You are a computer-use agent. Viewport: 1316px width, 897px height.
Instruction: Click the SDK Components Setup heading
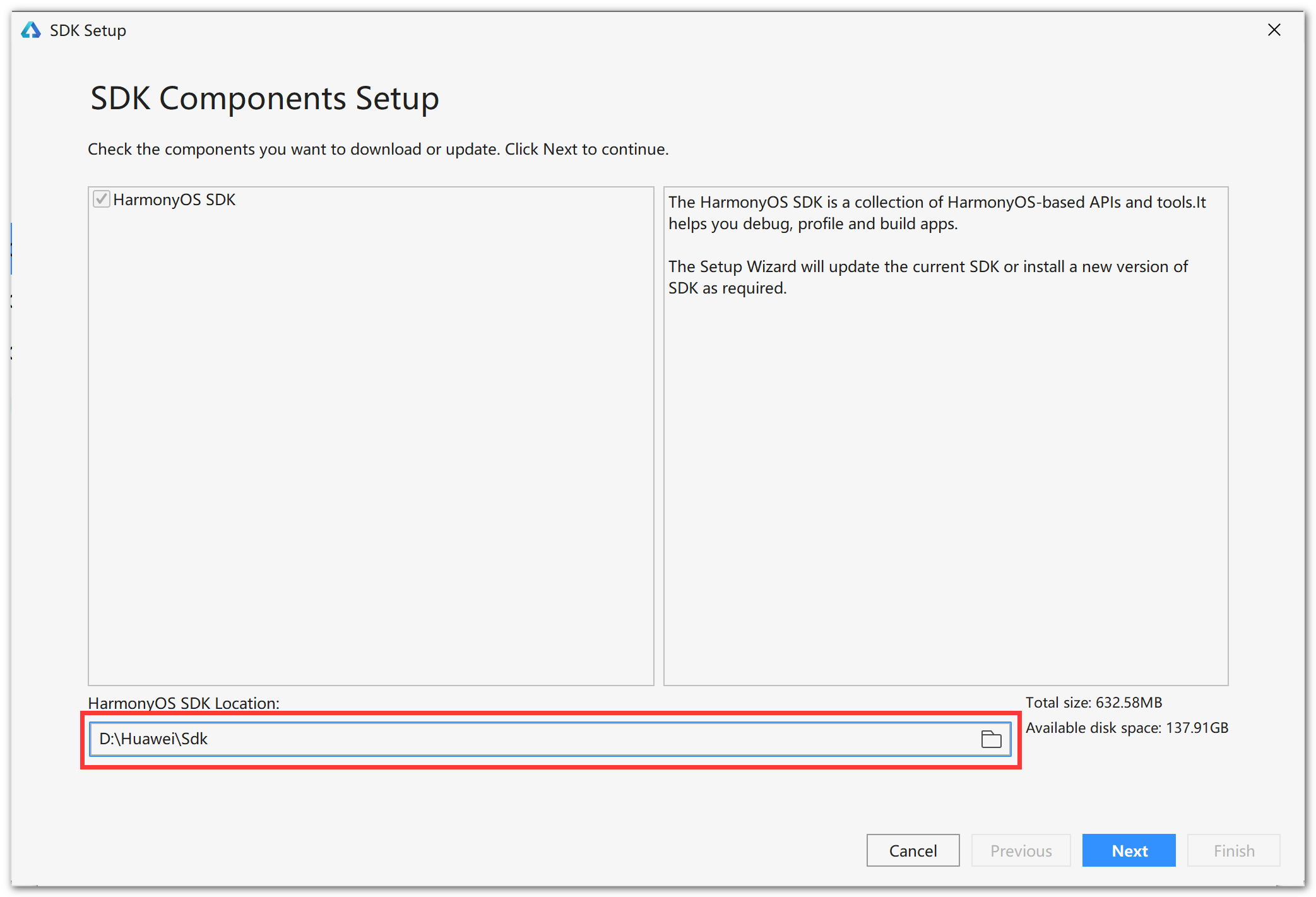(x=264, y=98)
